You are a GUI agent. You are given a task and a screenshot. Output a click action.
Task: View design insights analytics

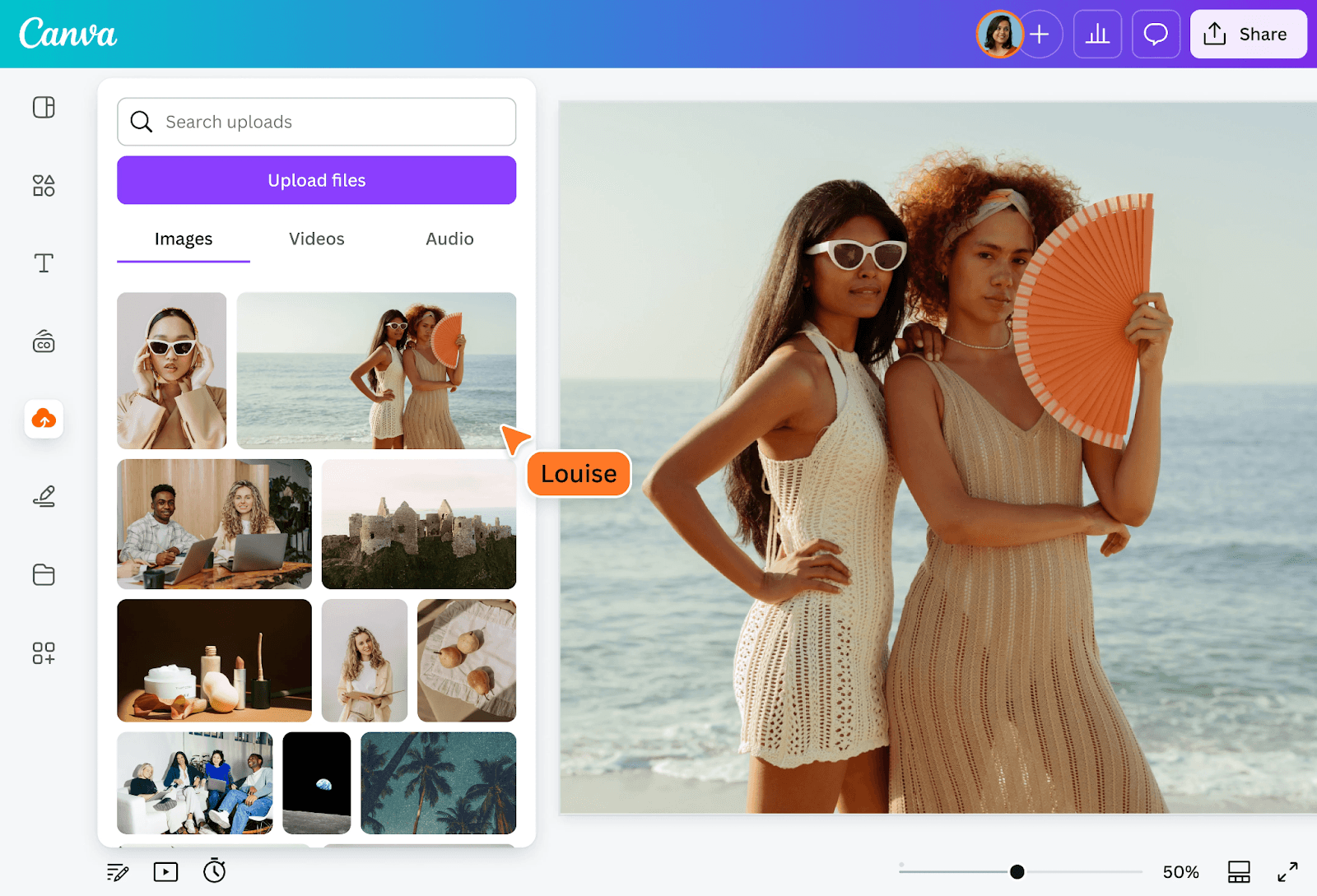pos(1097,34)
